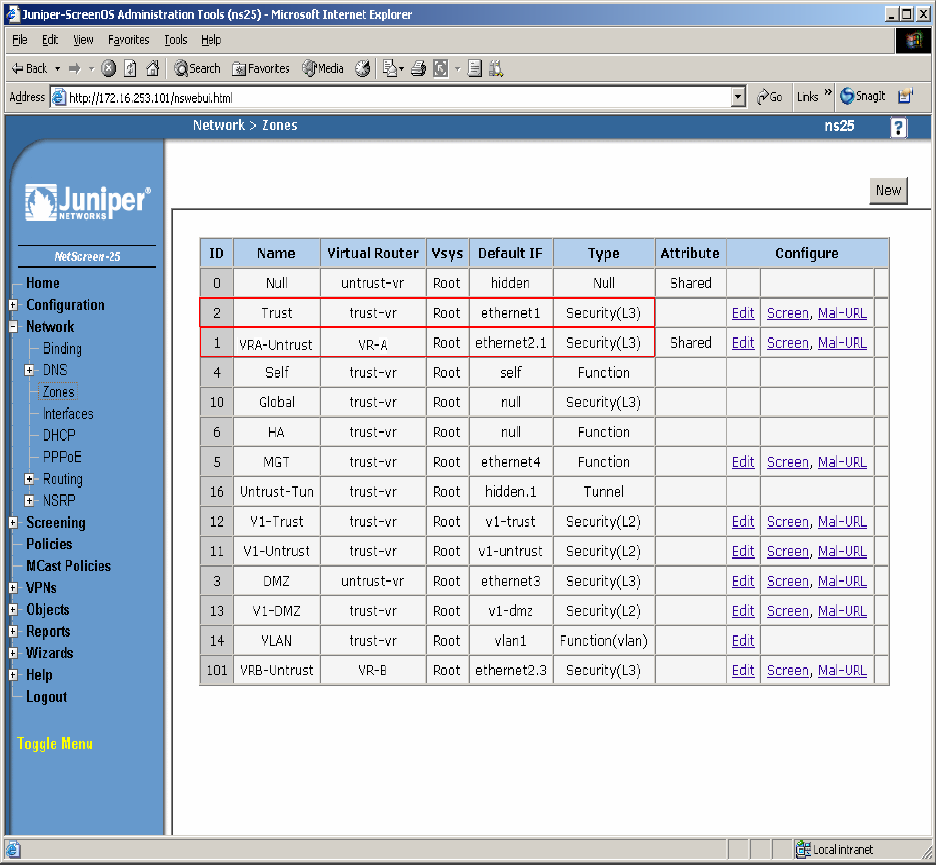Open MCast Policies in the sidebar

[x=69, y=566]
